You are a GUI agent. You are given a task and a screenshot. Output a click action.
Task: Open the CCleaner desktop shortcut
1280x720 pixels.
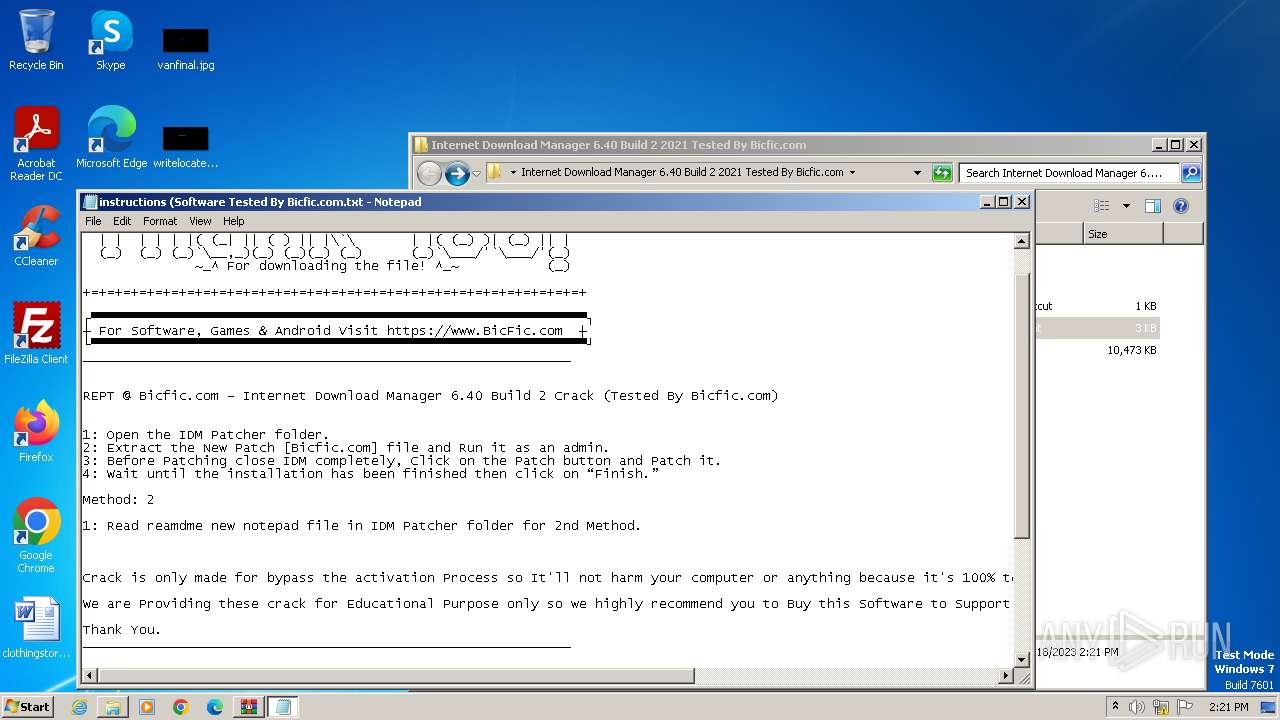tap(36, 236)
